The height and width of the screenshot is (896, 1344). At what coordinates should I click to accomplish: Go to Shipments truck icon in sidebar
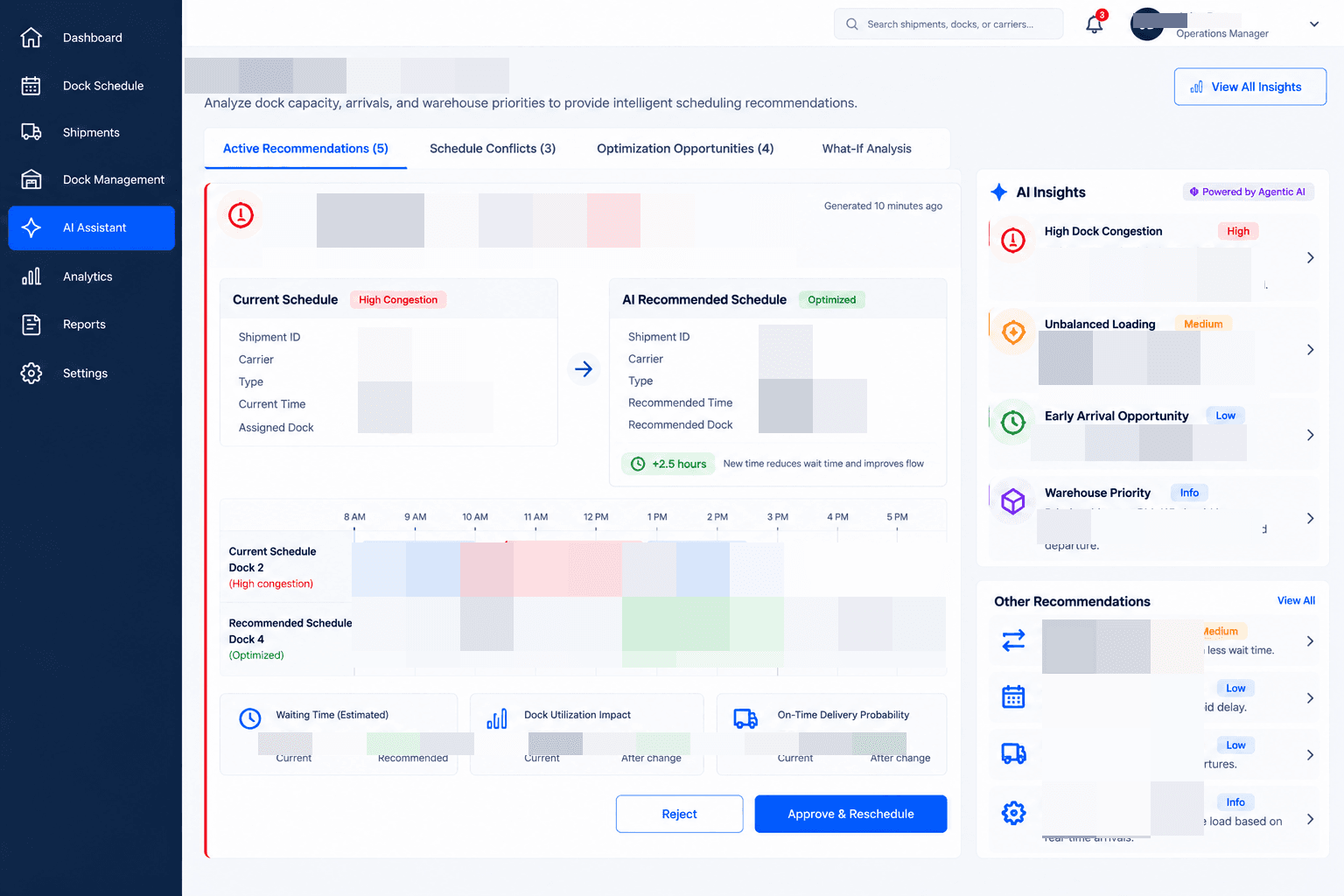coord(31,132)
